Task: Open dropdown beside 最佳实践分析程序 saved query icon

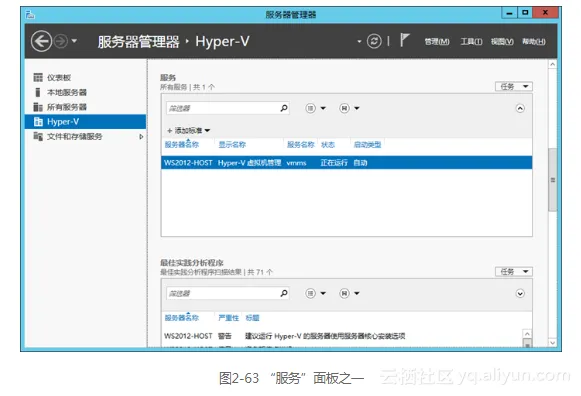Action: (x=357, y=293)
